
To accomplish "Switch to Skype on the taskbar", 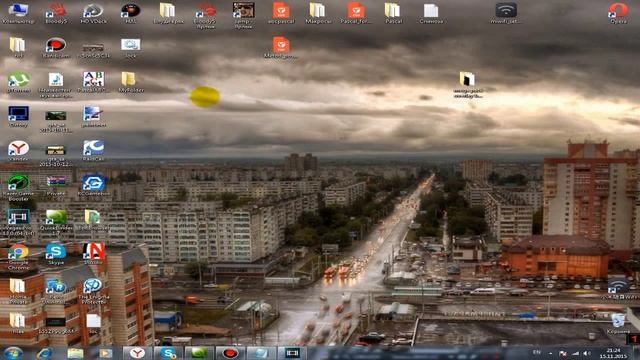I will click(x=168, y=353).
